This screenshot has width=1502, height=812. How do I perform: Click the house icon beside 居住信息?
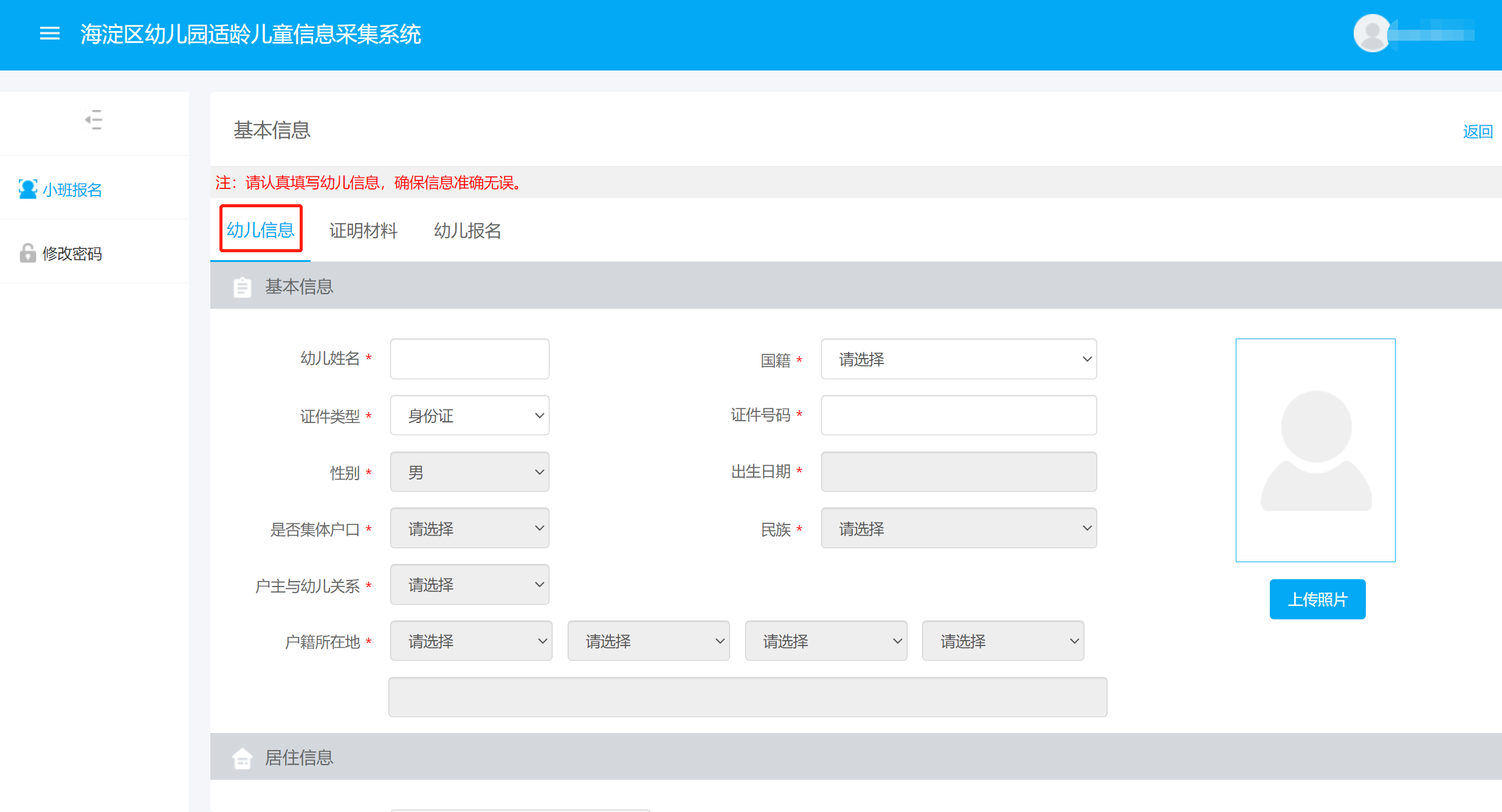[x=242, y=758]
